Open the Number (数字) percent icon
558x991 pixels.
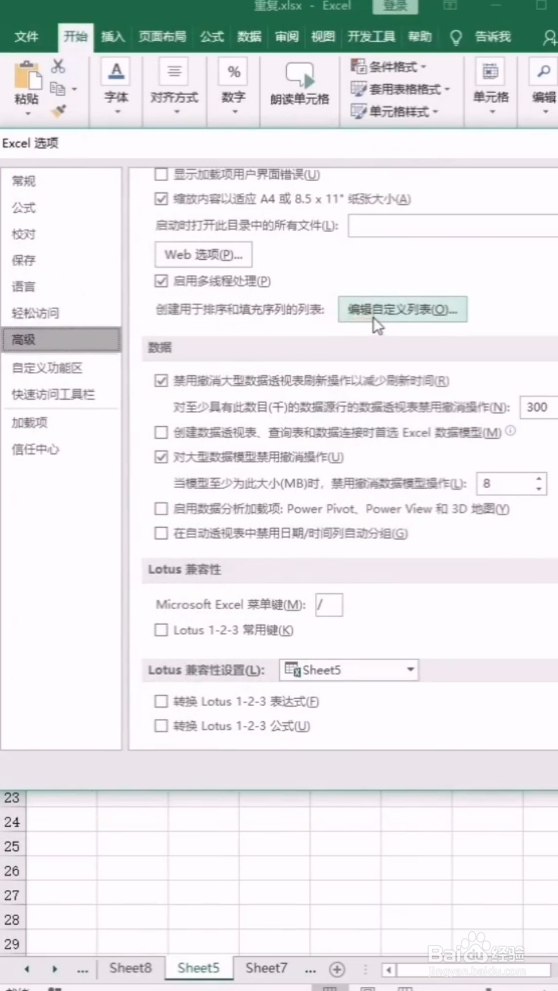(234, 71)
